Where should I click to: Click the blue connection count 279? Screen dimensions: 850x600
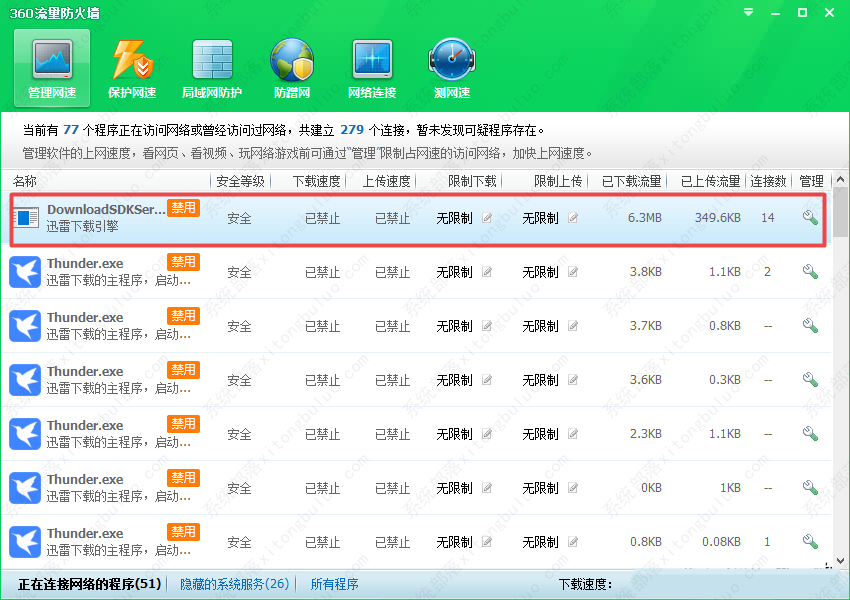pos(352,130)
